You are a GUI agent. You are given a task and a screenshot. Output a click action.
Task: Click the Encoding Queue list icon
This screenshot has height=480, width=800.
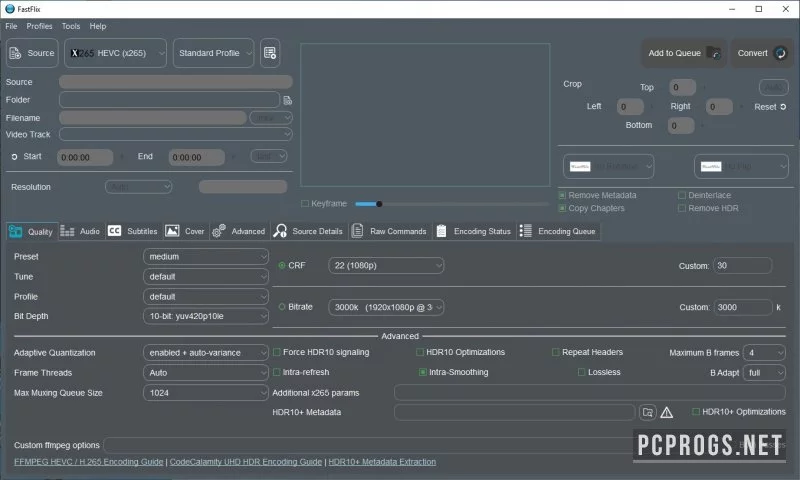526,231
